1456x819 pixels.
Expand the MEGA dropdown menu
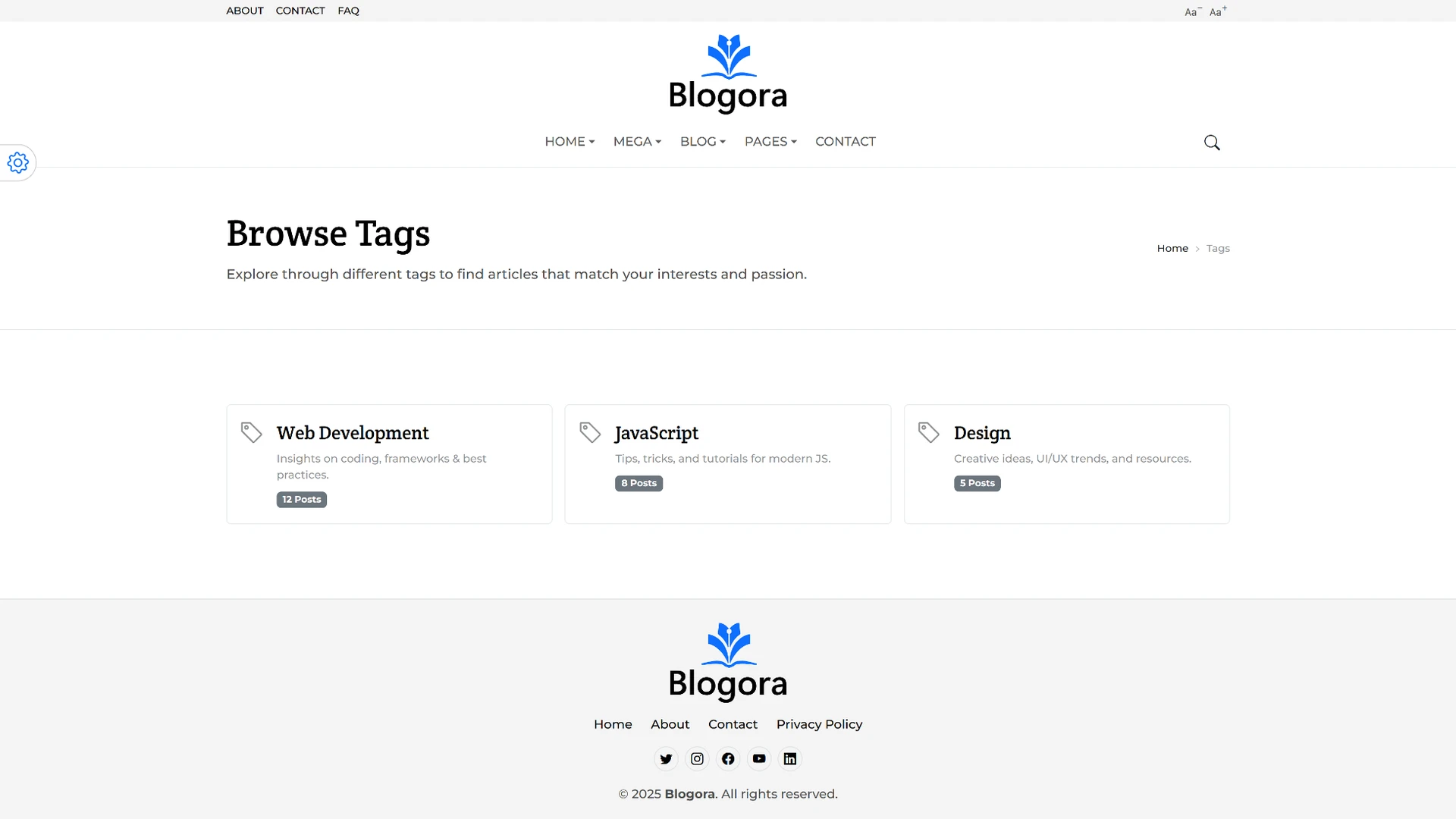[637, 142]
